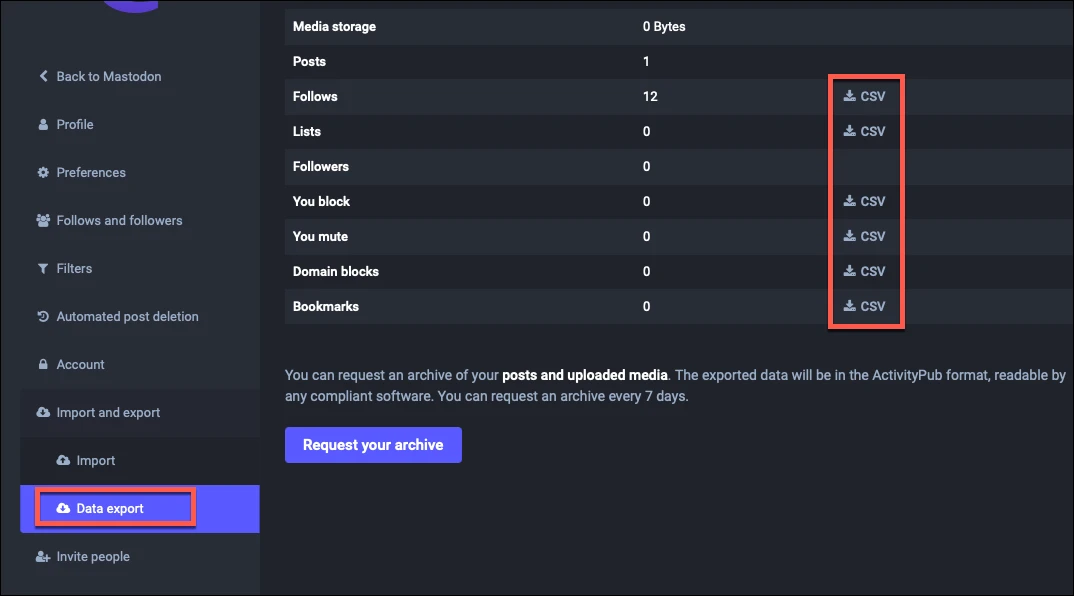Collapse the Import and export section

click(108, 413)
